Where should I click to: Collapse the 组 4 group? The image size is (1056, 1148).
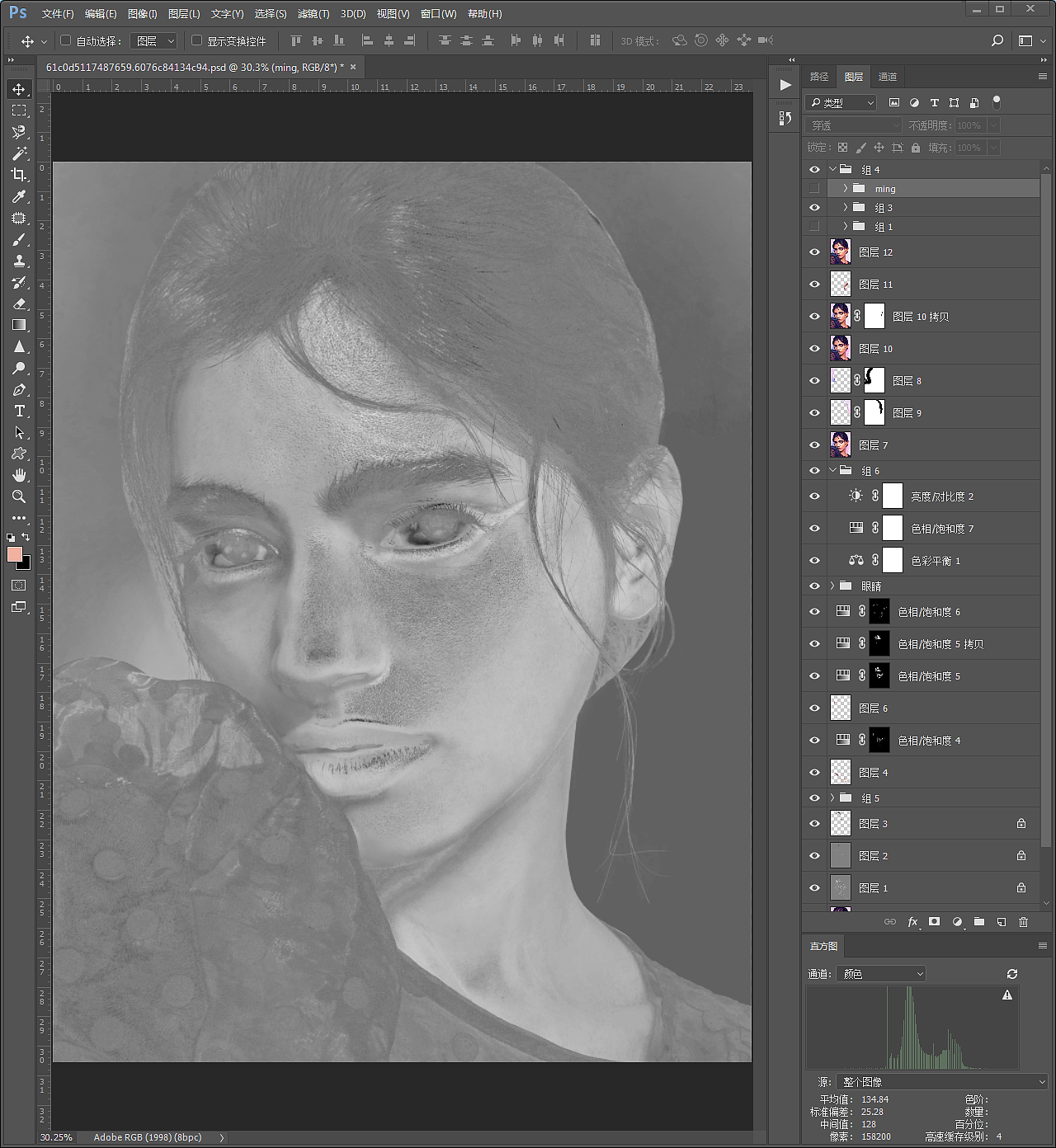pyautogui.click(x=833, y=169)
